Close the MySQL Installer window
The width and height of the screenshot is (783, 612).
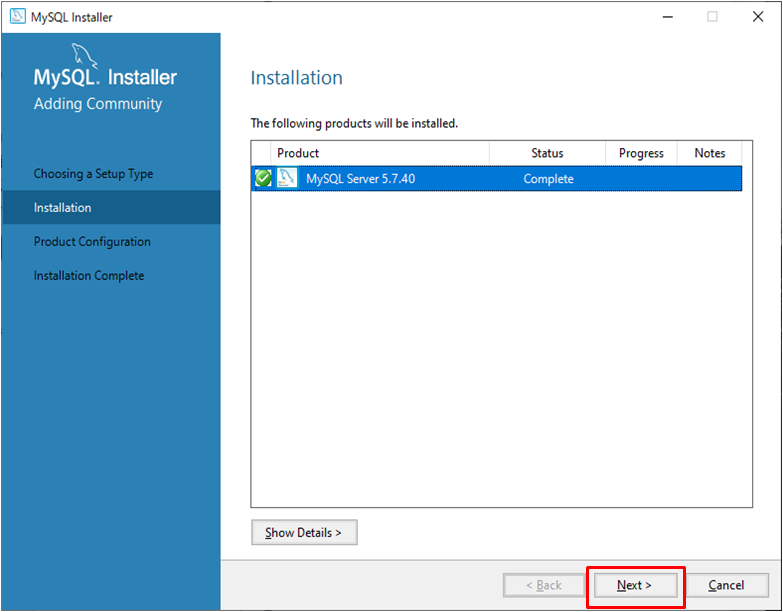coord(758,16)
